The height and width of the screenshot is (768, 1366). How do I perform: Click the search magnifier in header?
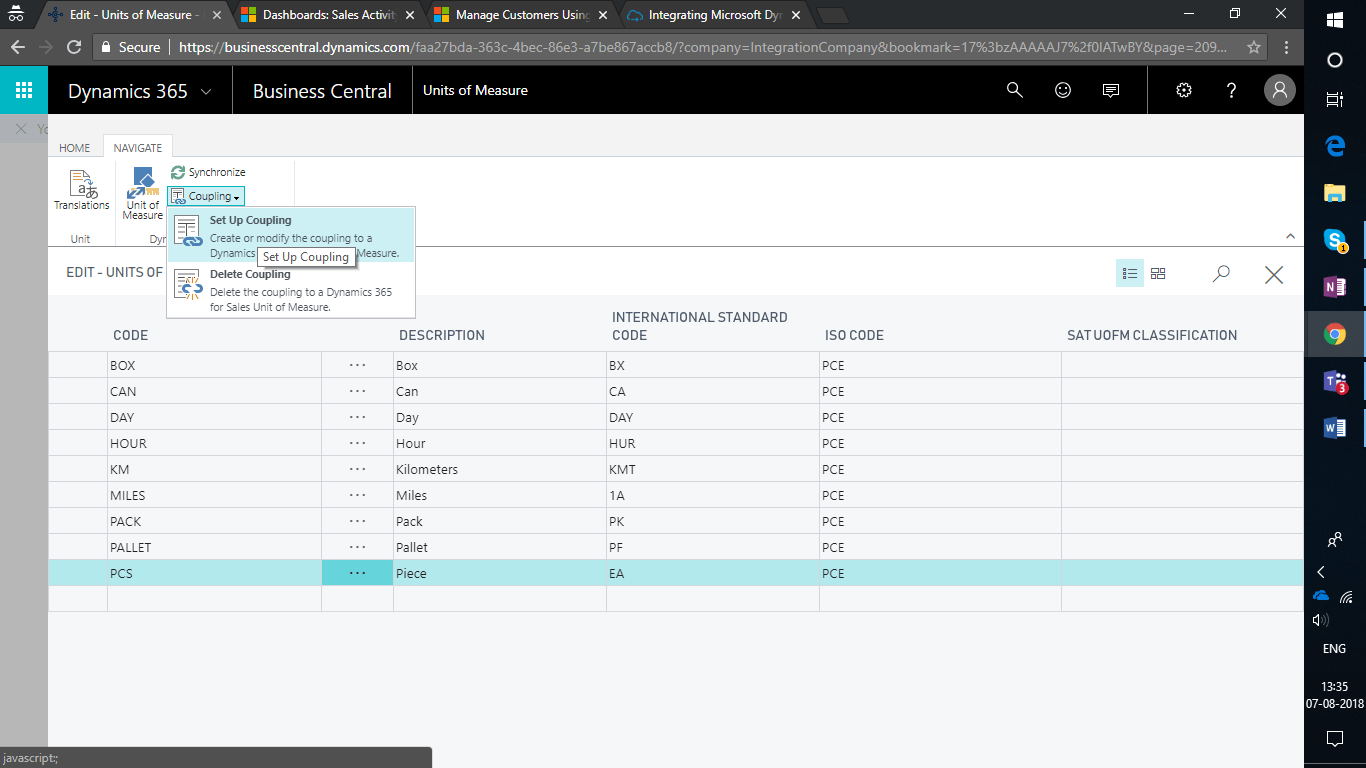tap(1015, 90)
